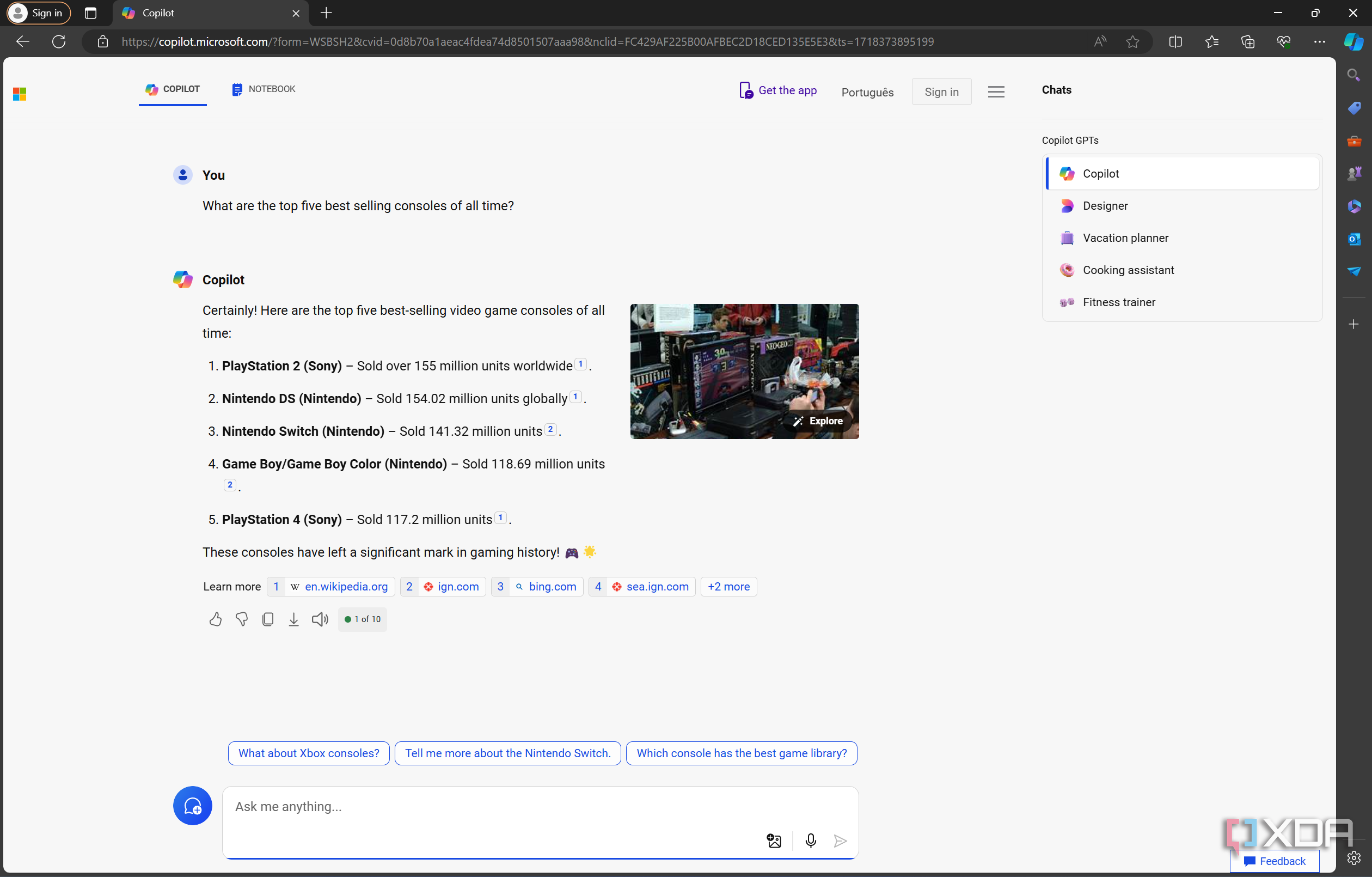Click the Explore button on console image
This screenshot has width=1372, height=877.
tap(818, 421)
